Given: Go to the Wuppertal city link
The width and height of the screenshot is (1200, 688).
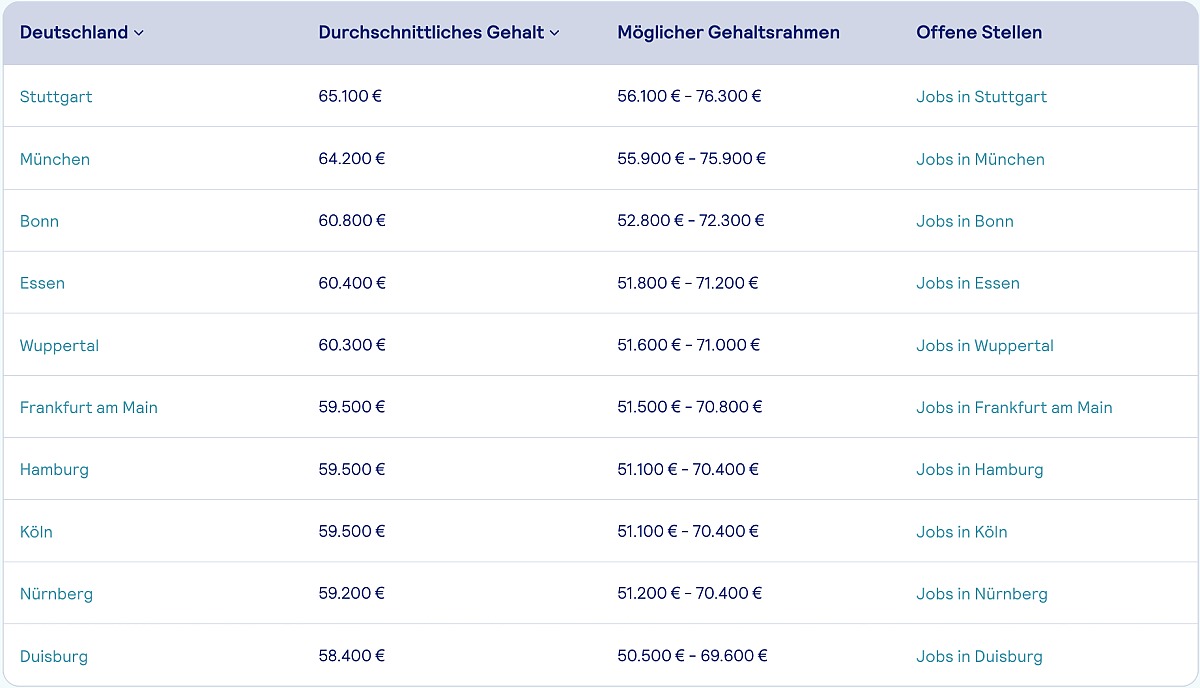Looking at the screenshot, I should coord(59,346).
